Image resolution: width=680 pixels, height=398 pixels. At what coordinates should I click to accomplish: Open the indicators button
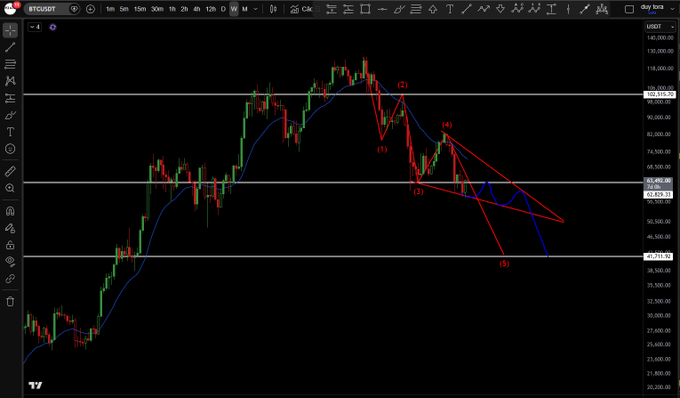[x=301, y=9]
